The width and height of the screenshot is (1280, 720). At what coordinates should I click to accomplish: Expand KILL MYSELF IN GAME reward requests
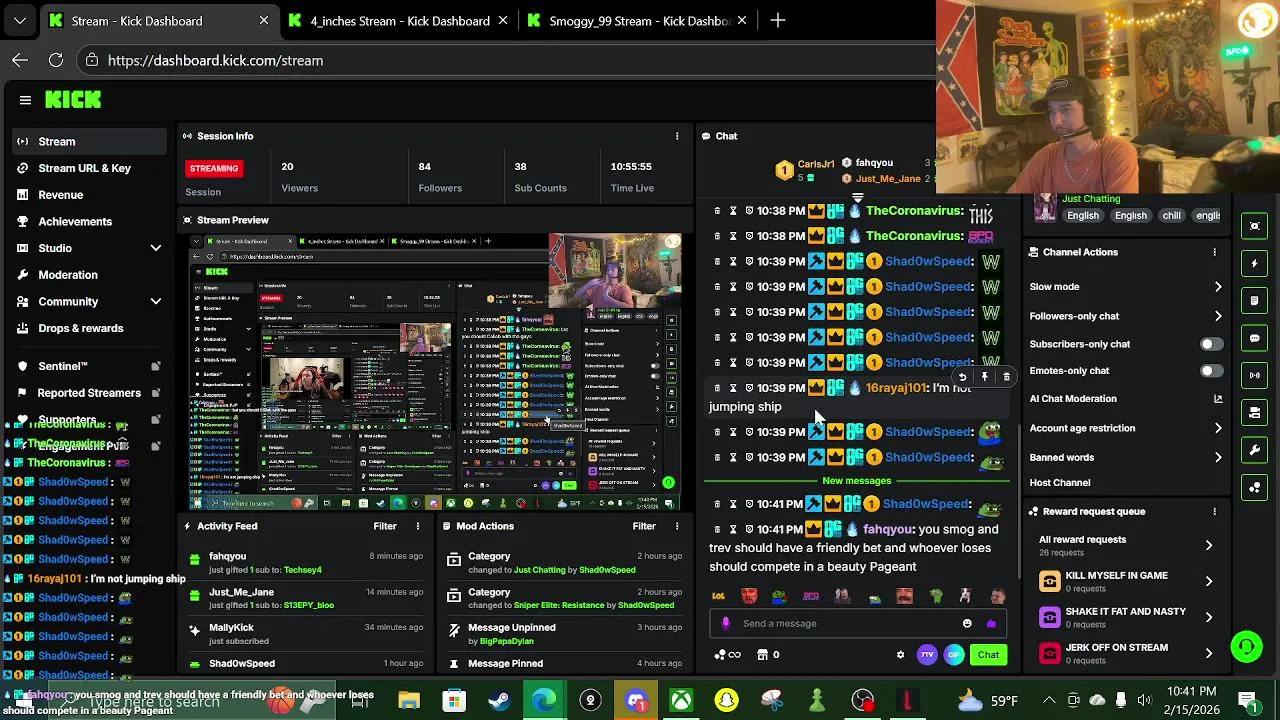[1209, 581]
